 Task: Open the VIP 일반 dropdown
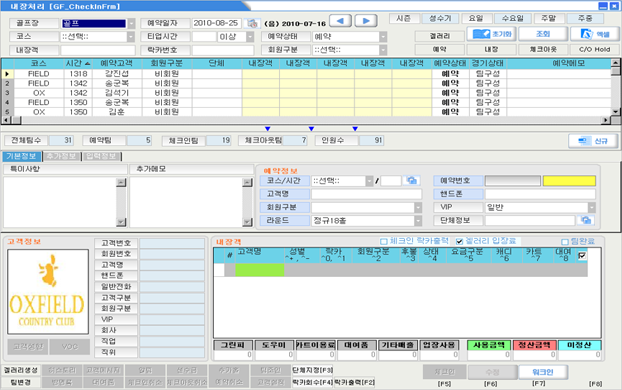tap(592, 207)
